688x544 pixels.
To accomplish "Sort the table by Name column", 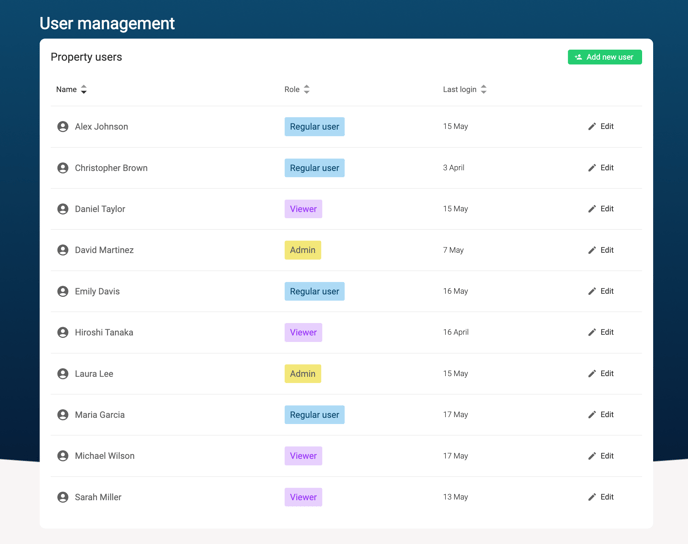I will tap(83, 89).
